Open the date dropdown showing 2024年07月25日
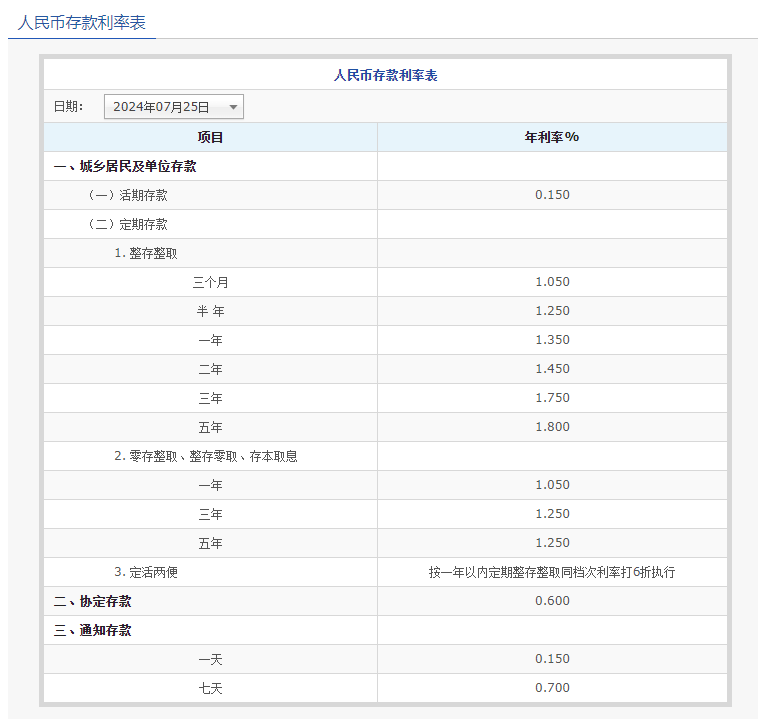Viewport: 758px width, 719px height. (x=174, y=106)
